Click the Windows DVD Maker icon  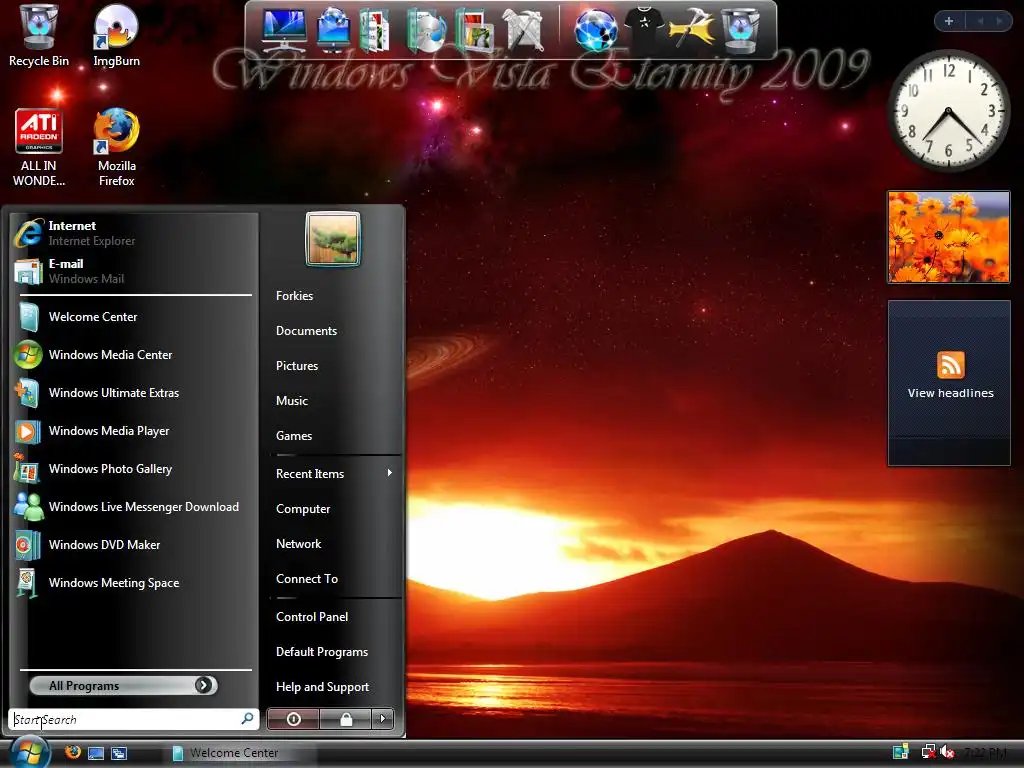pos(28,545)
